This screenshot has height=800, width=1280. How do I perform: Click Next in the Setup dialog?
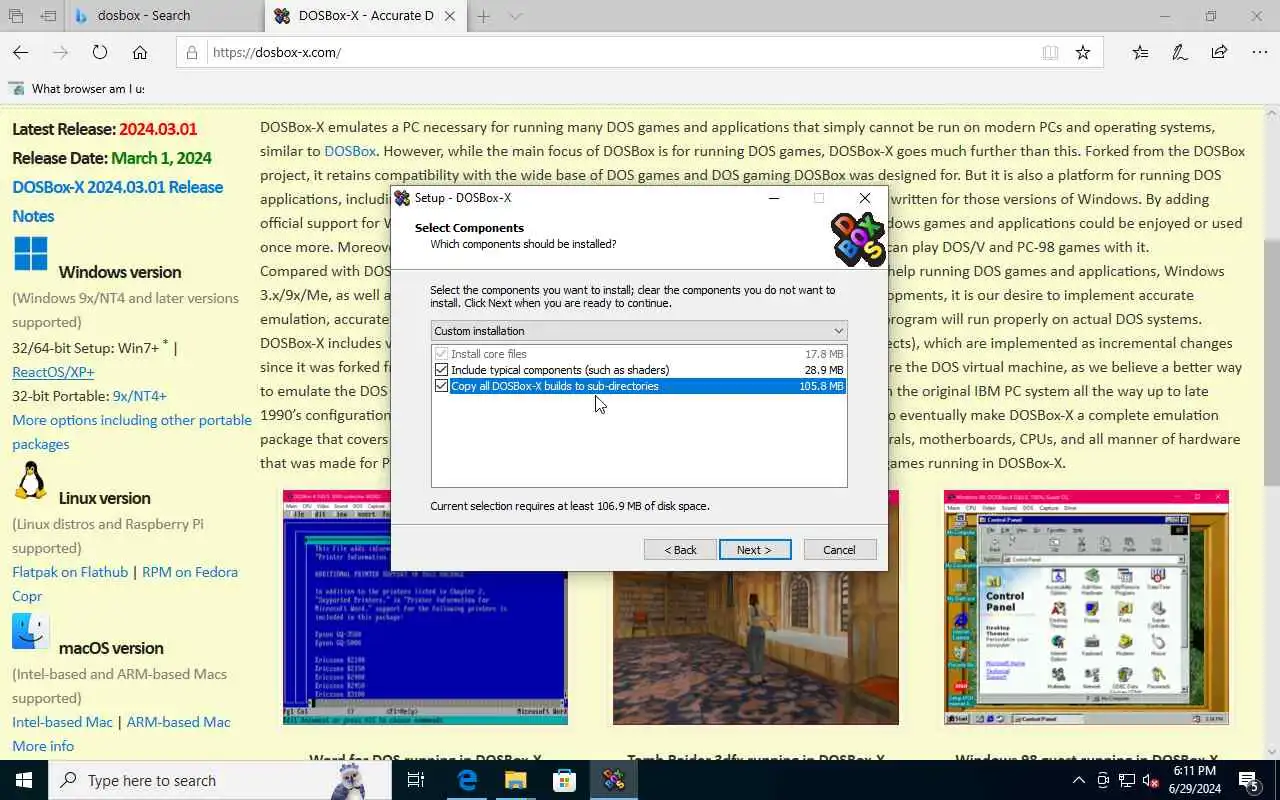point(755,550)
